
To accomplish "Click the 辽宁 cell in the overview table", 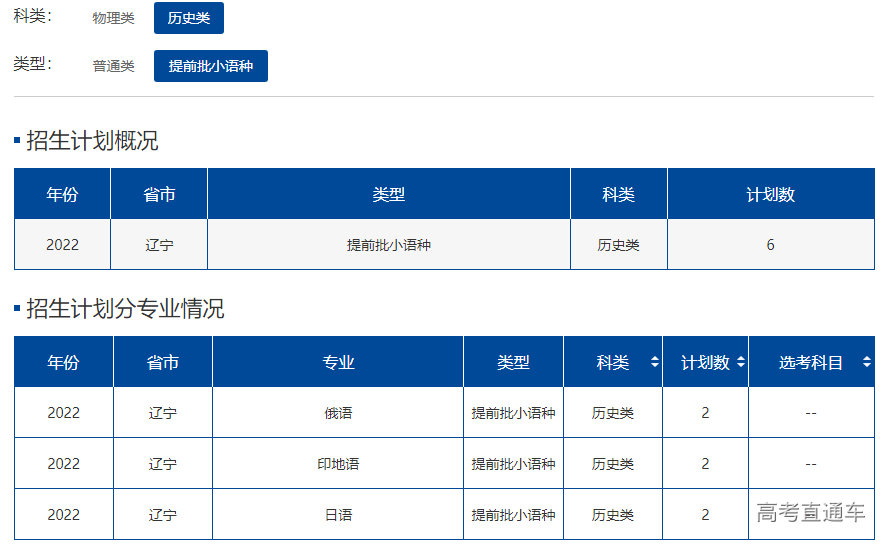I will (159, 245).
